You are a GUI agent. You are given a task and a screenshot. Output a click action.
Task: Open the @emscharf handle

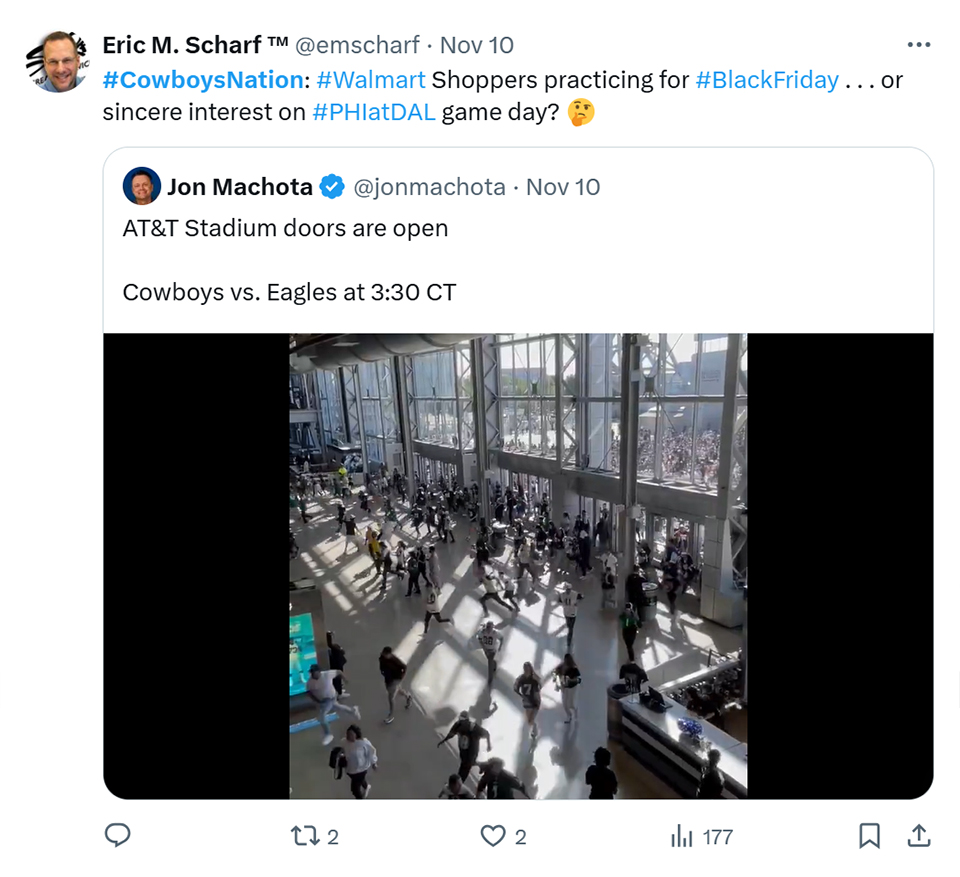coord(358,45)
